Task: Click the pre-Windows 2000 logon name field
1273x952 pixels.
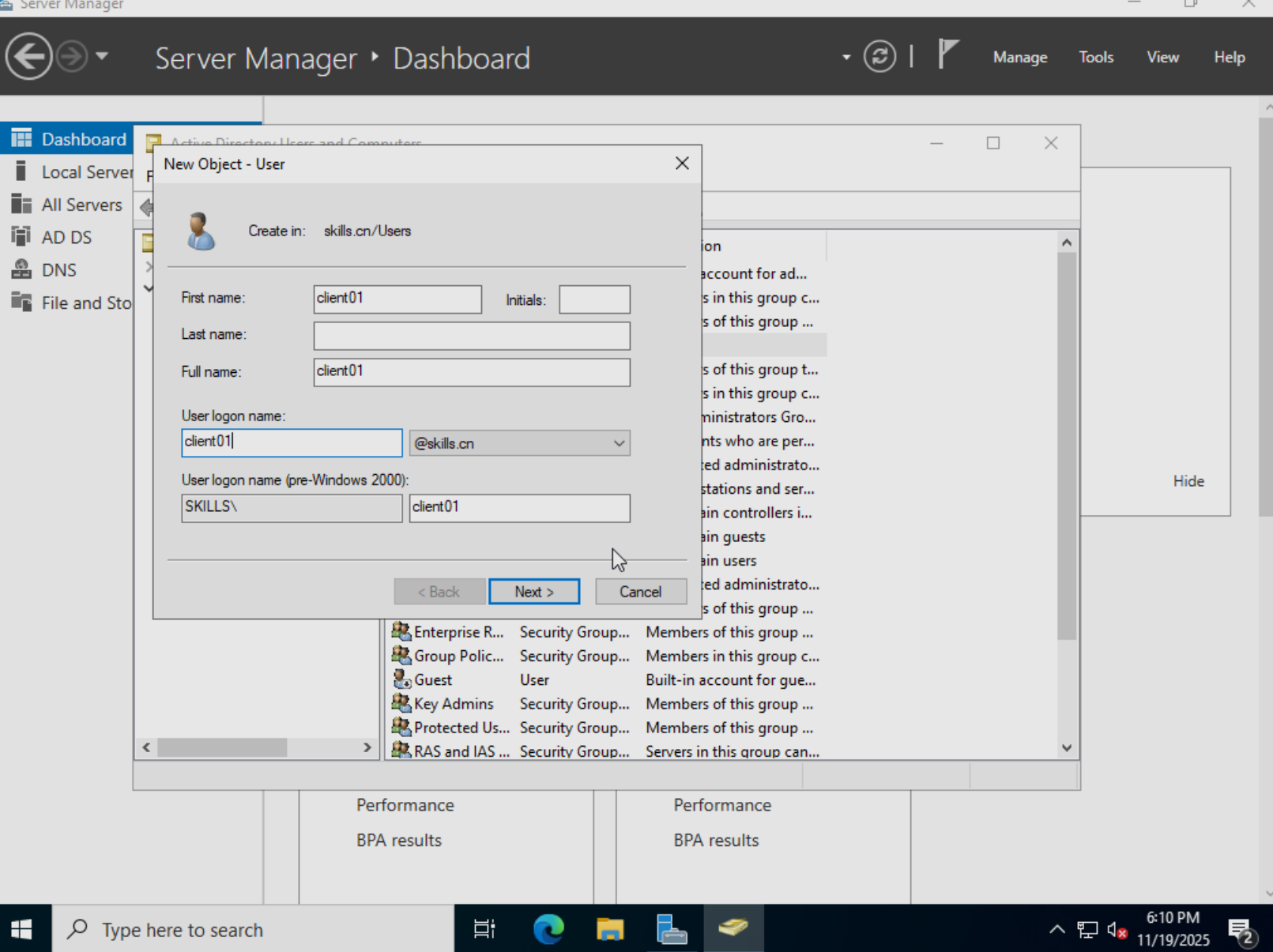Action: point(519,508)
